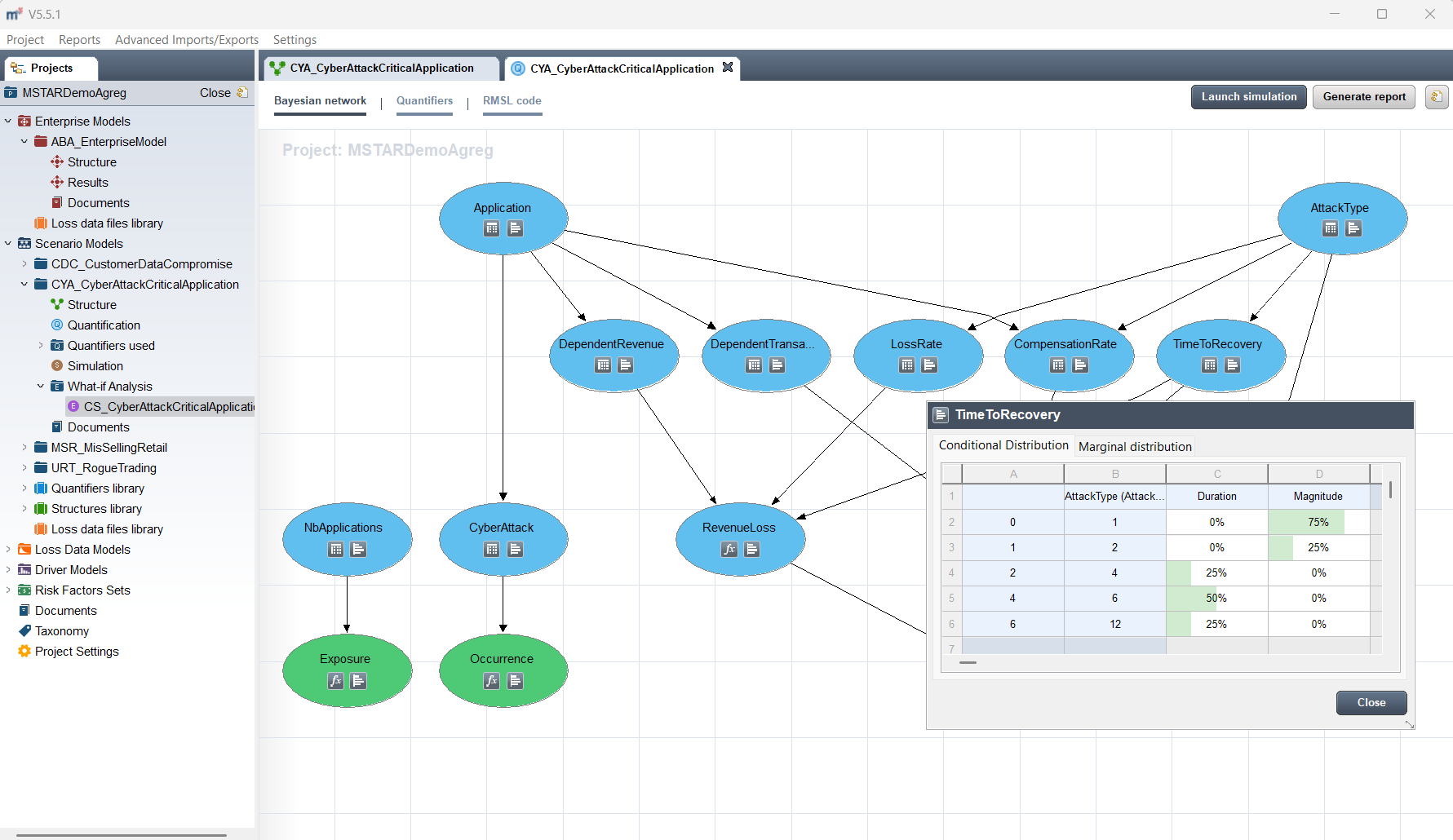Click the Launch simulation button
This screenshot has height=840, width=1453.
[1249, 97]
